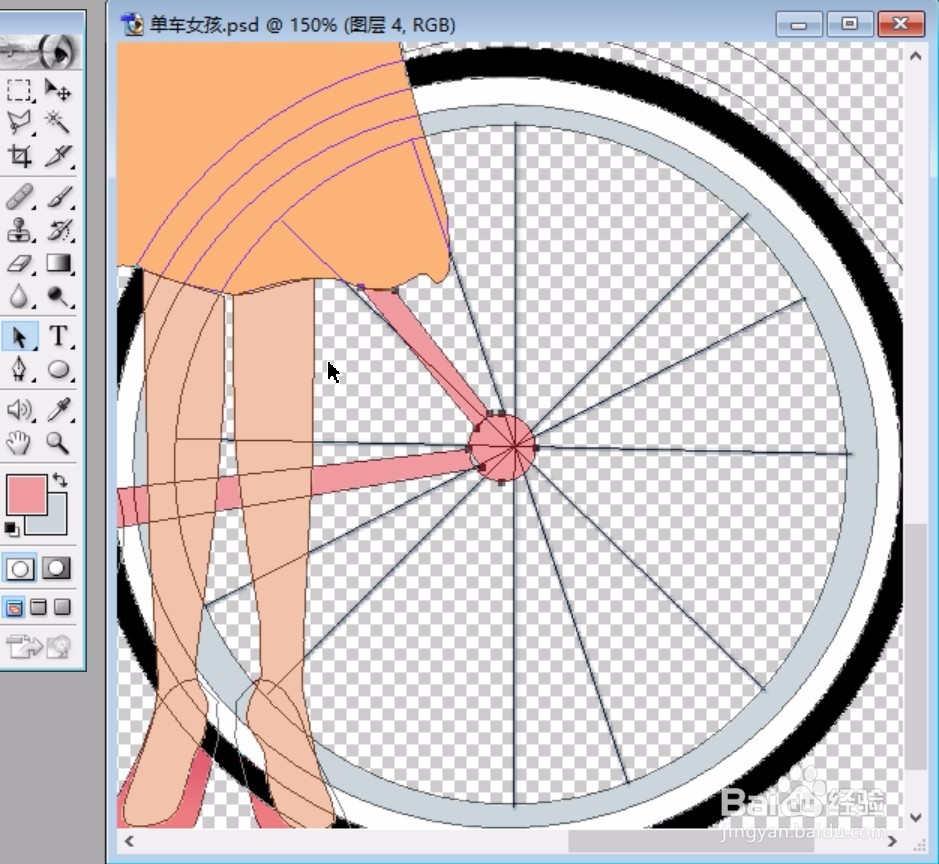The height and width of the screenshot is (864, 939).
Task: Select the Slice tool
Action: (x=58, y=156)
